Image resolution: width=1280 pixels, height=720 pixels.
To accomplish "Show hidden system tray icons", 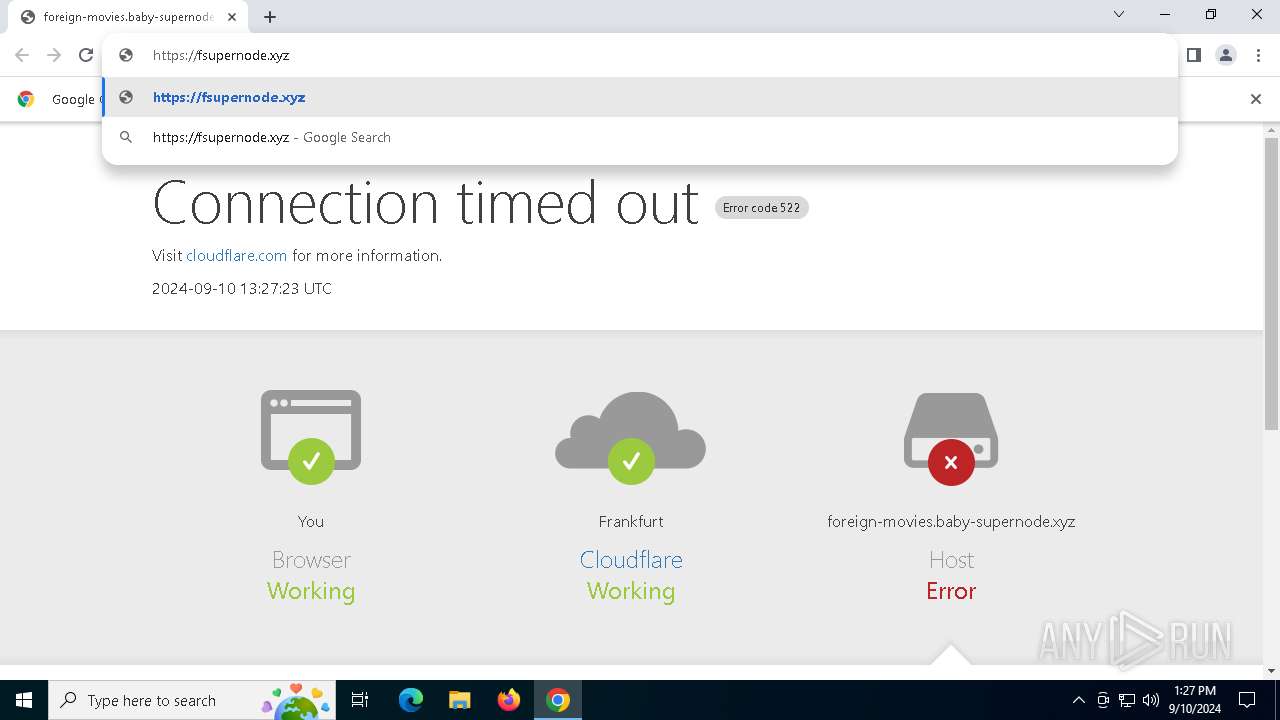I will [1078, 700].
